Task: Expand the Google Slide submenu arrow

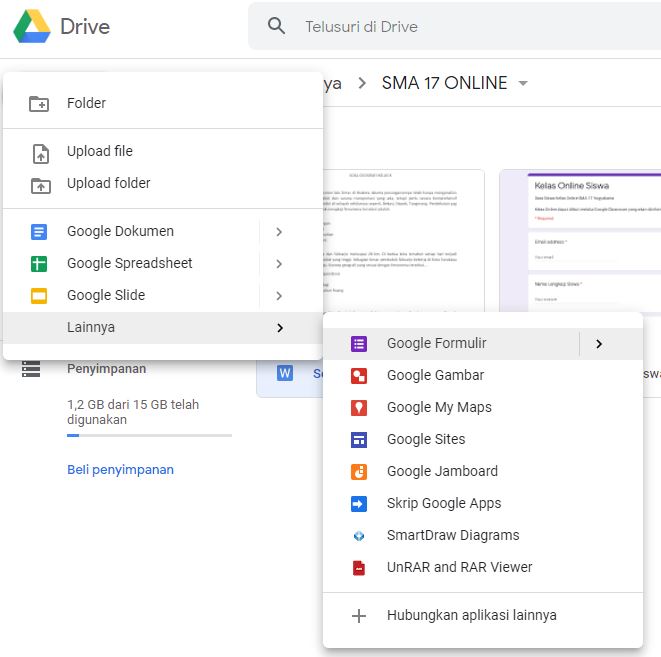Action: tap(279, 296)
